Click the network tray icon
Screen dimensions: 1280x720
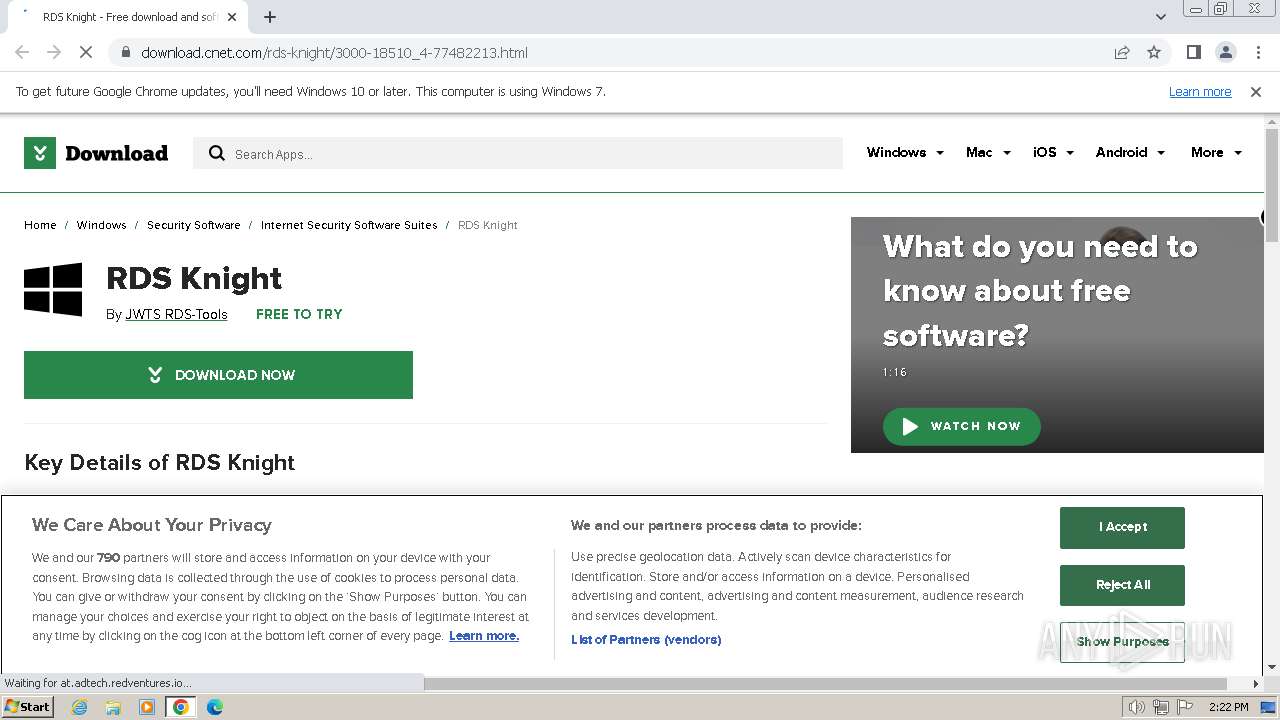(x=1161, y=707)
